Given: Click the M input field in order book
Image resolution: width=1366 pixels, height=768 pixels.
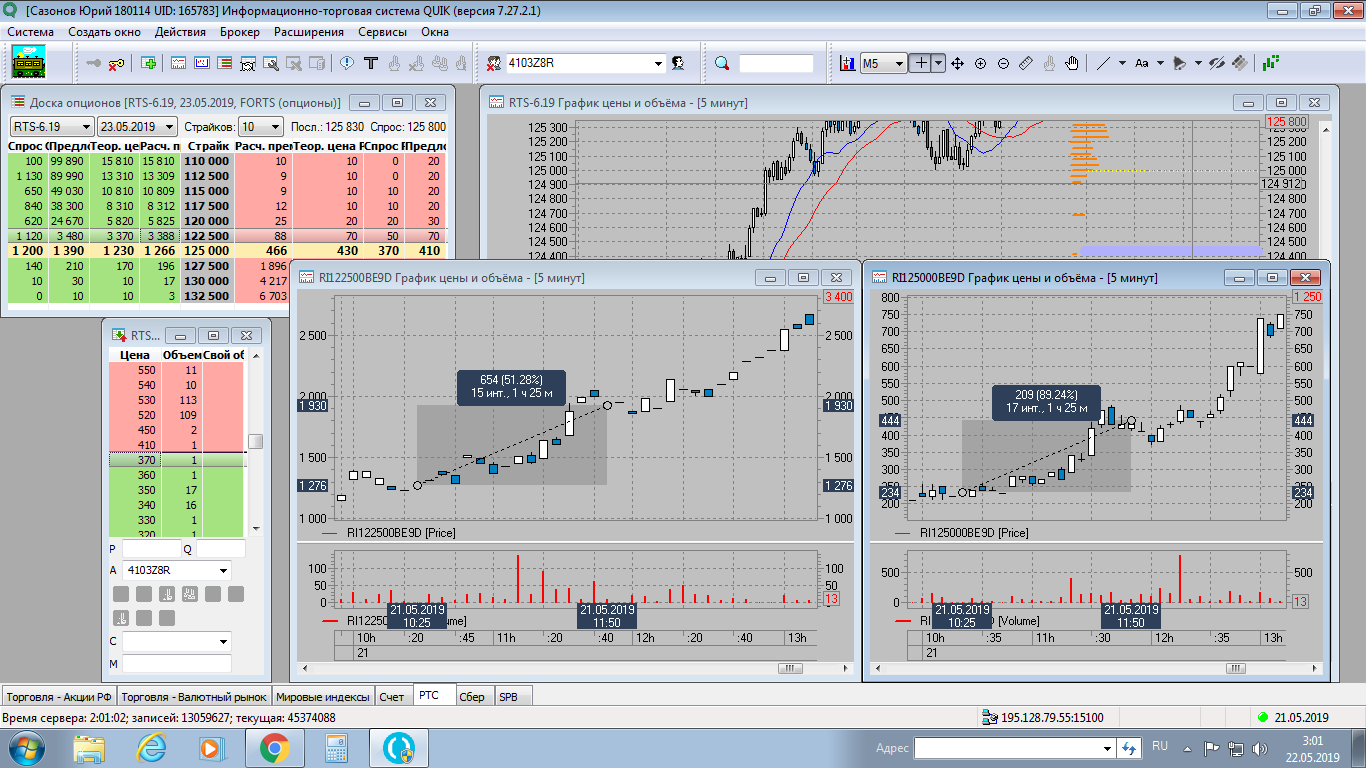Looking at the screenshot, I should pos(177,664).
